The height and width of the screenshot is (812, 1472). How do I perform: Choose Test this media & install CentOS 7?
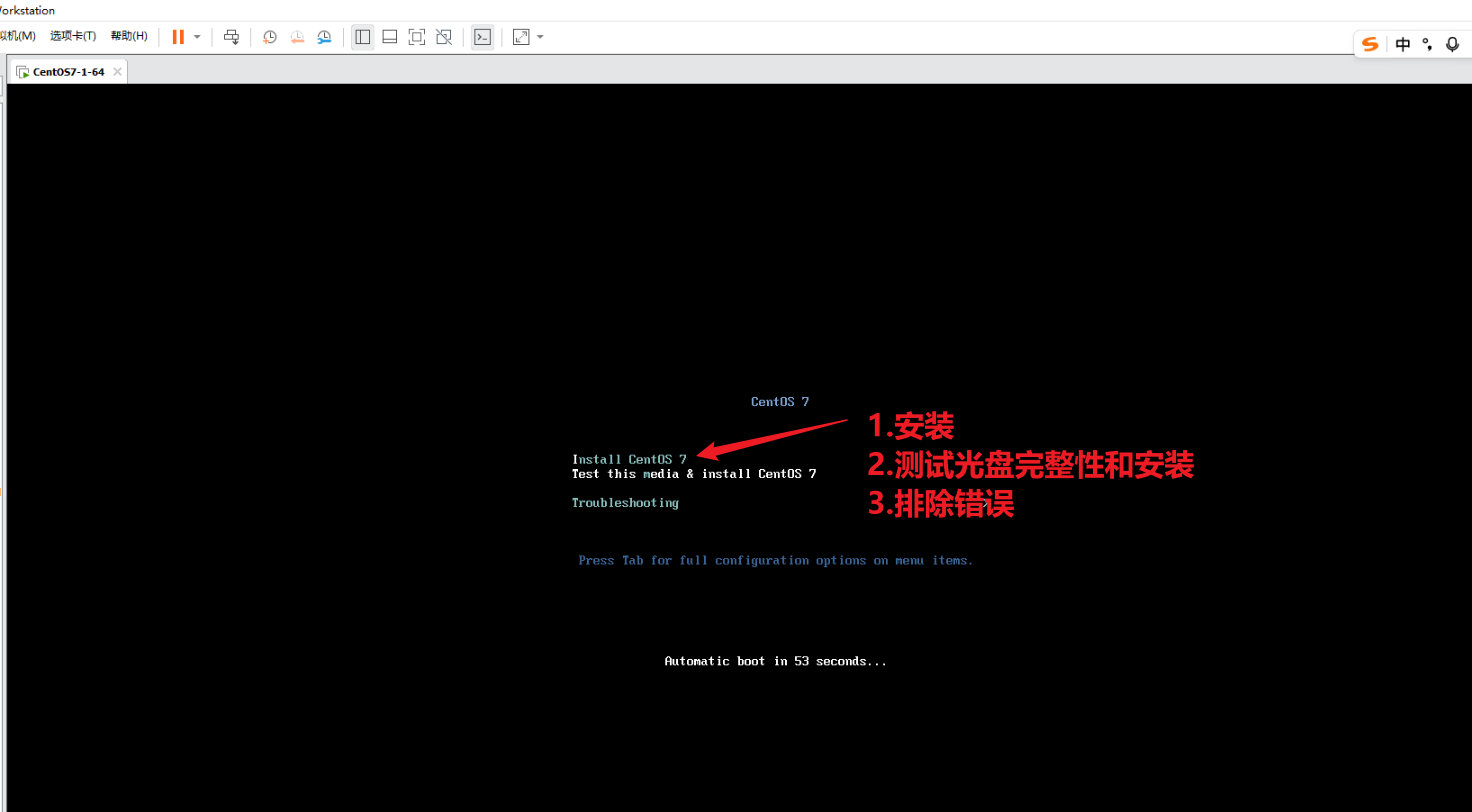(693, 474)
